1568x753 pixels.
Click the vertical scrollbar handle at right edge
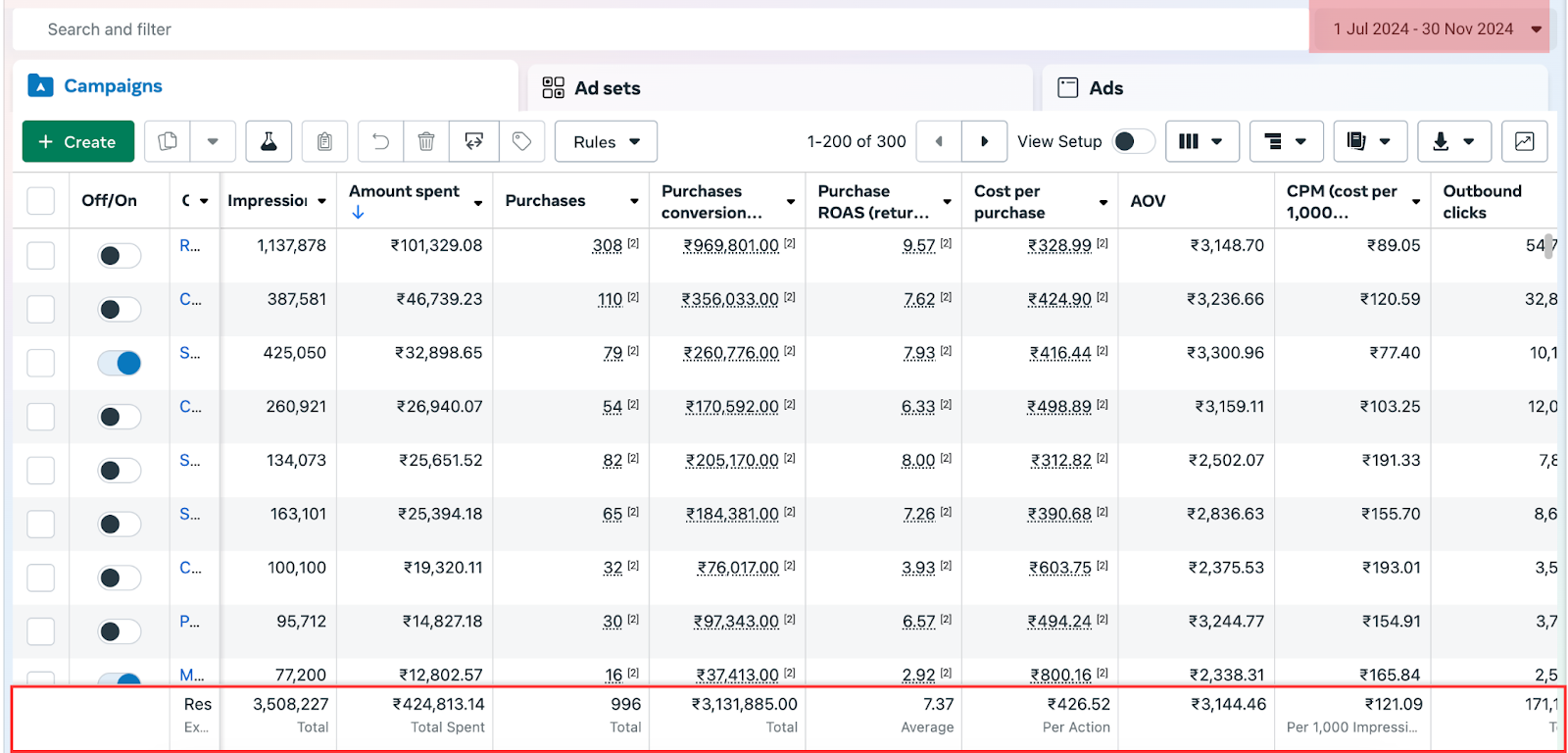(x=1548, y=246)
